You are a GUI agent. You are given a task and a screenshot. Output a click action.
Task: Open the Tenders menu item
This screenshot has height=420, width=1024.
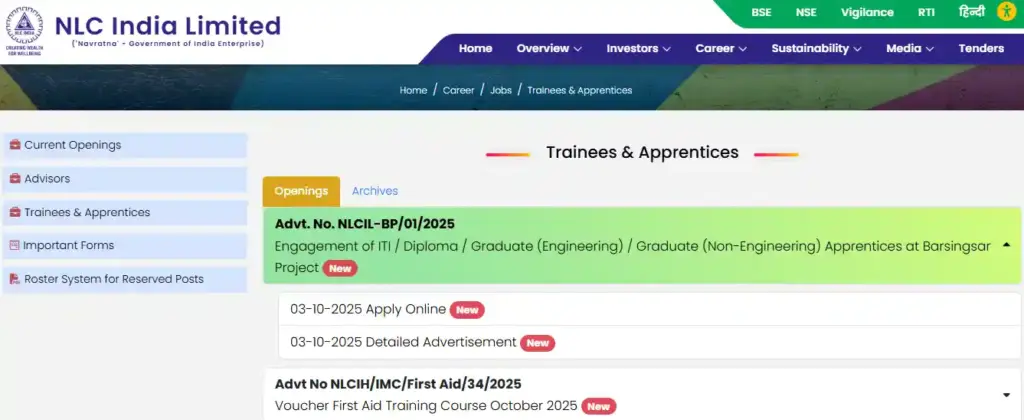click(x=980, y=48)
